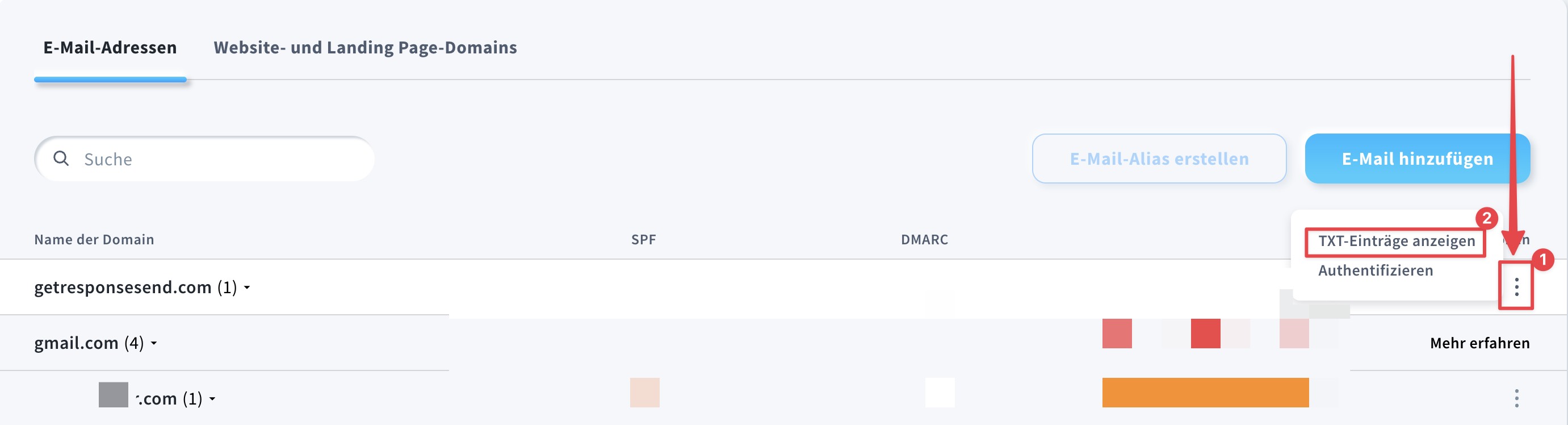
Task: Expand the gmail.com (4) dropdown arrow
Action: tap(154, 343)
